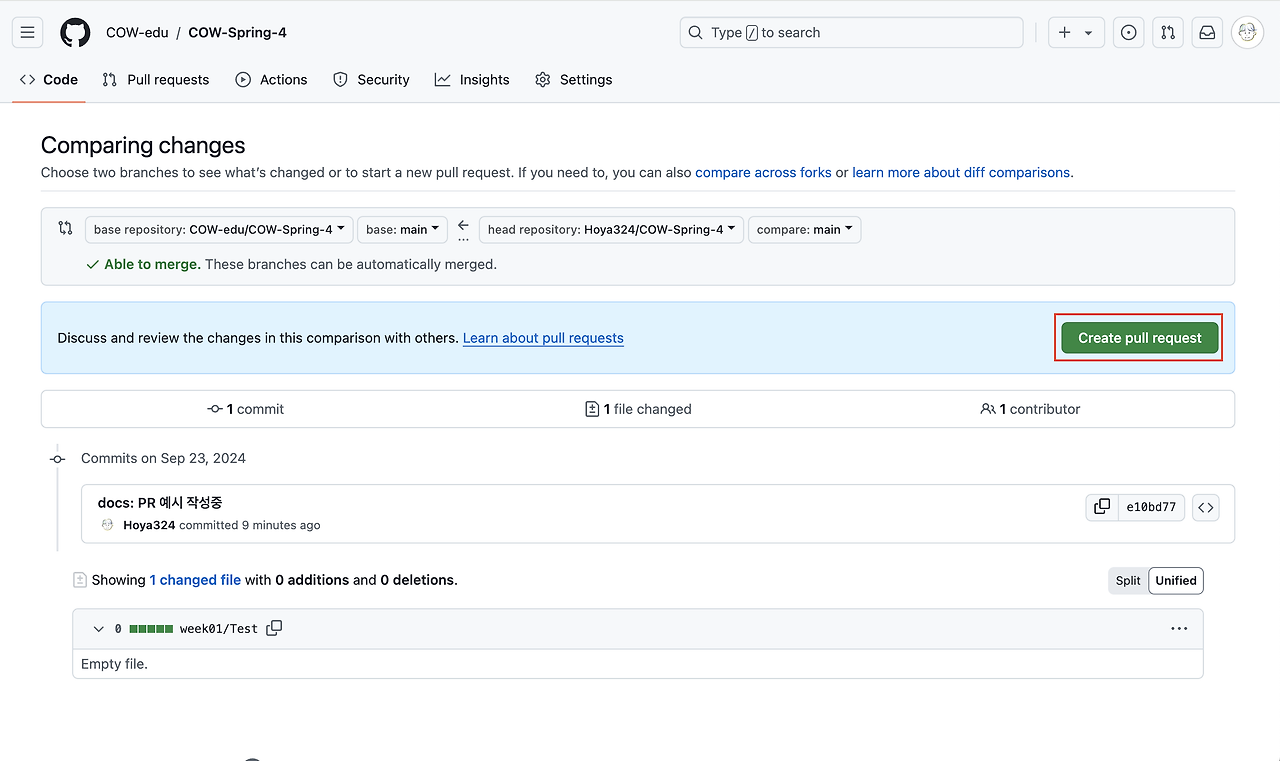Copy the full commit SHA

(x=1102, y=507)
